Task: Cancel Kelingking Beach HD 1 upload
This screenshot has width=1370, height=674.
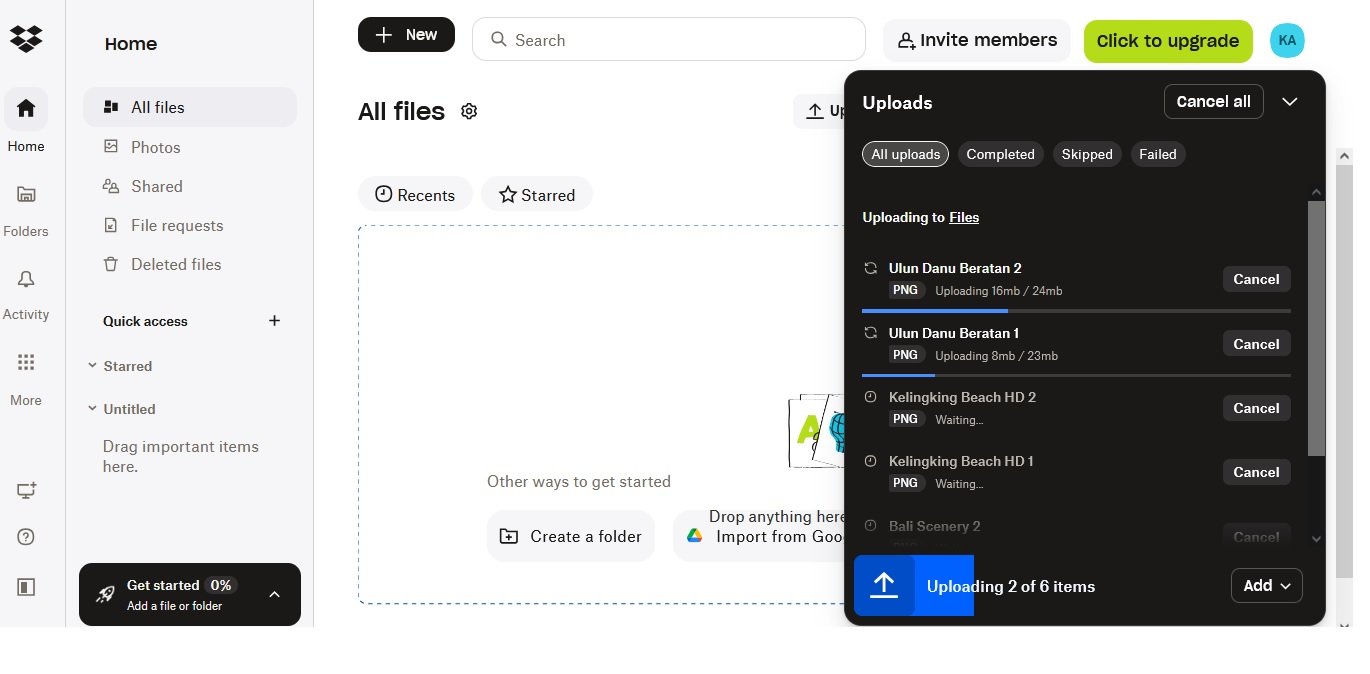Action: pos(1256,472)
